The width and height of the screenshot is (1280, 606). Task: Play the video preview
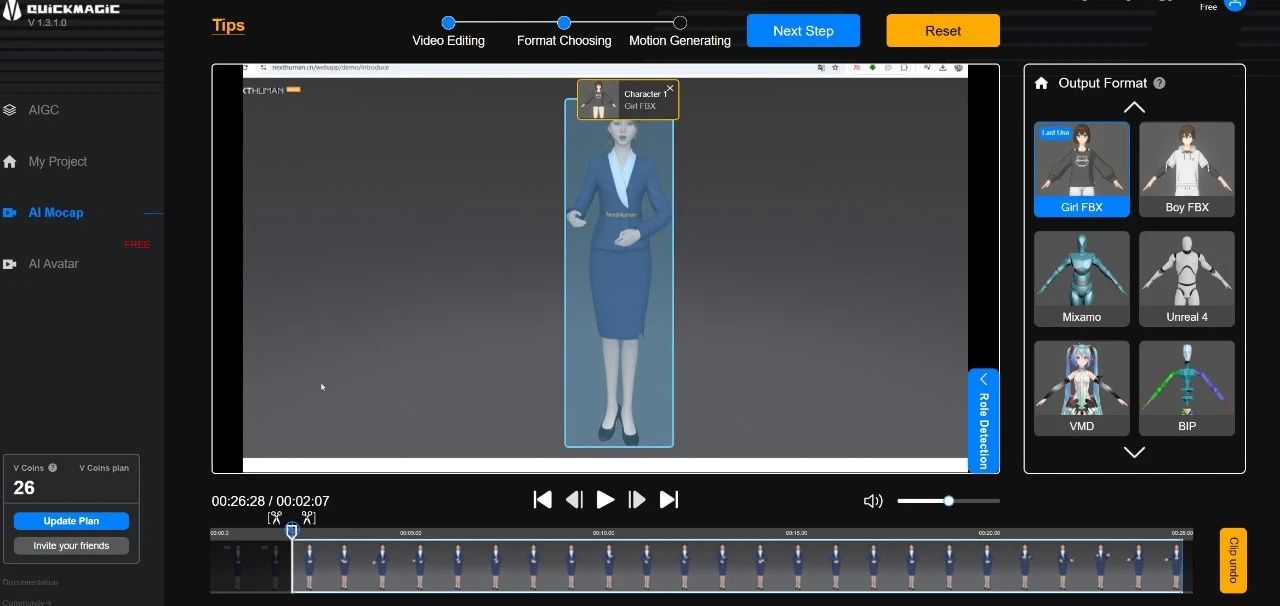pyautogui.click(x=605, y=500)
